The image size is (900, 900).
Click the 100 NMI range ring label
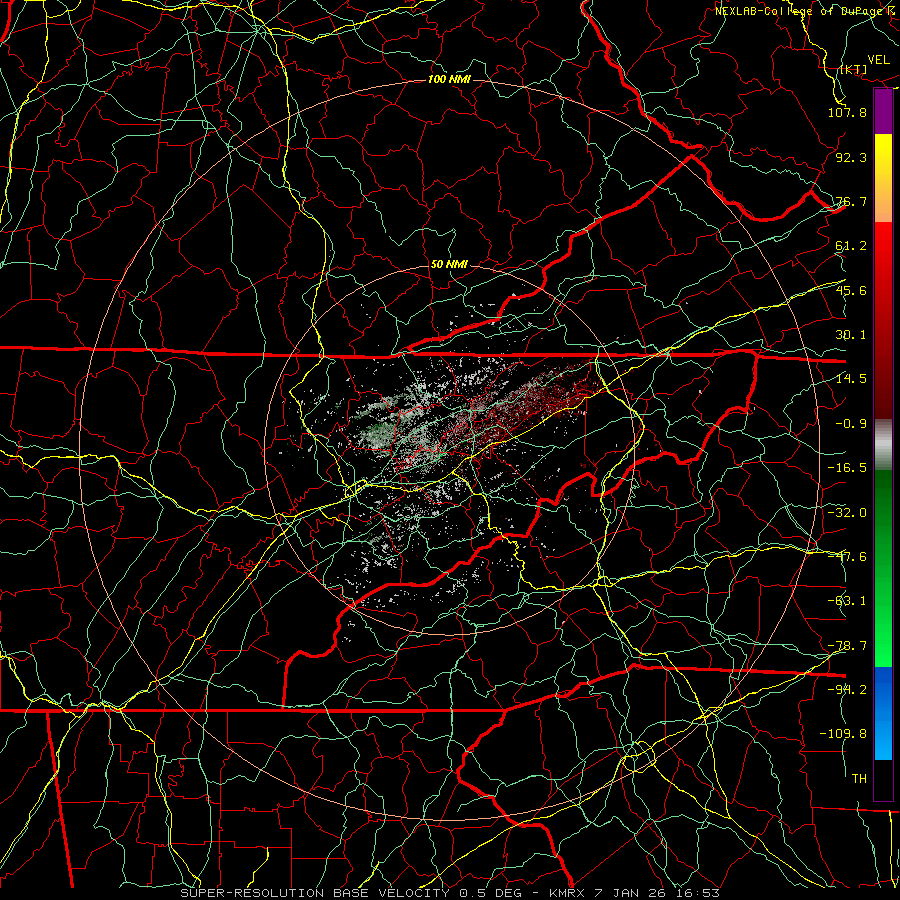[x=449, y=79]
